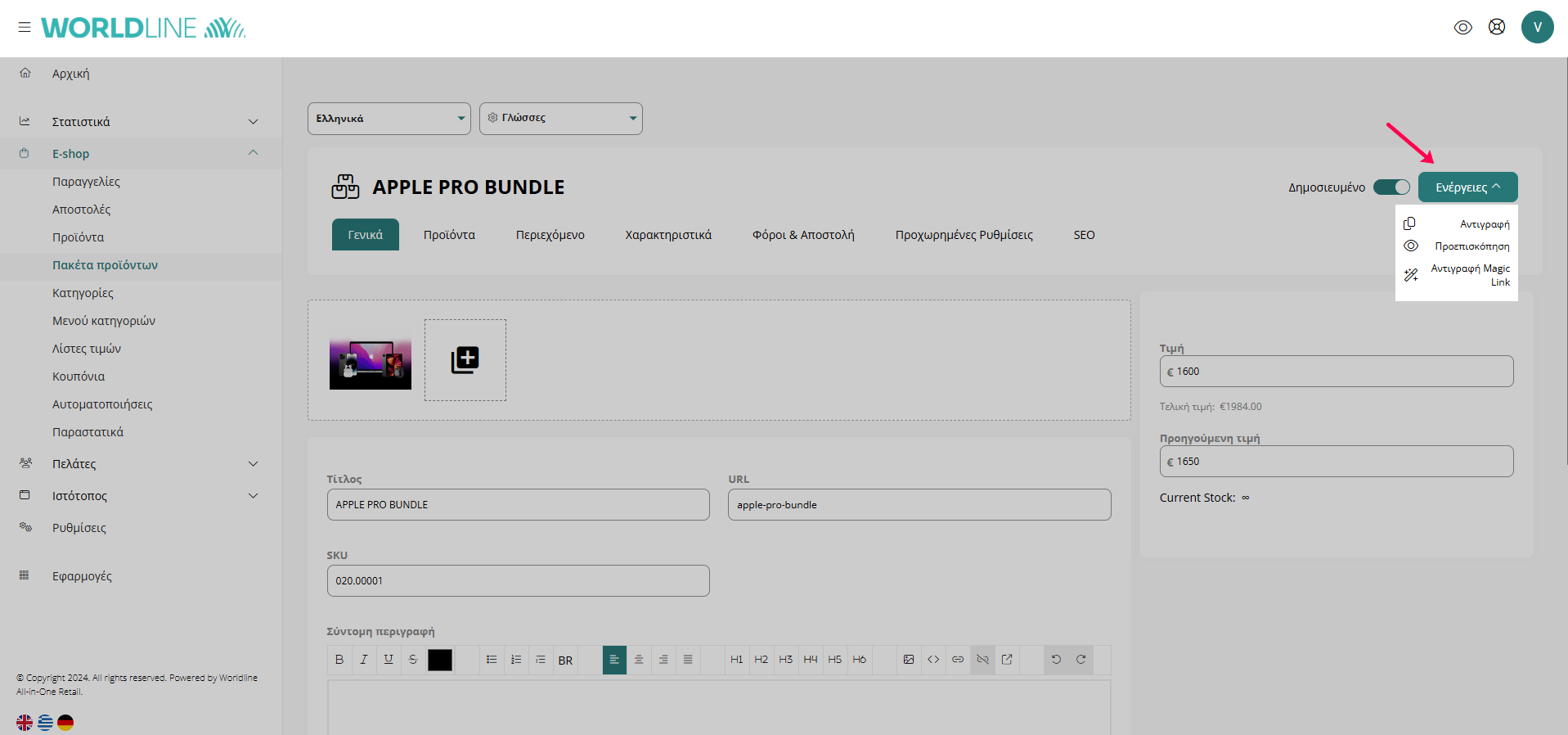This screenshot has width=1568, height=735.
Task: Switch to the Χαρακτηριστικά tab
Action: (x=668, y=235)
